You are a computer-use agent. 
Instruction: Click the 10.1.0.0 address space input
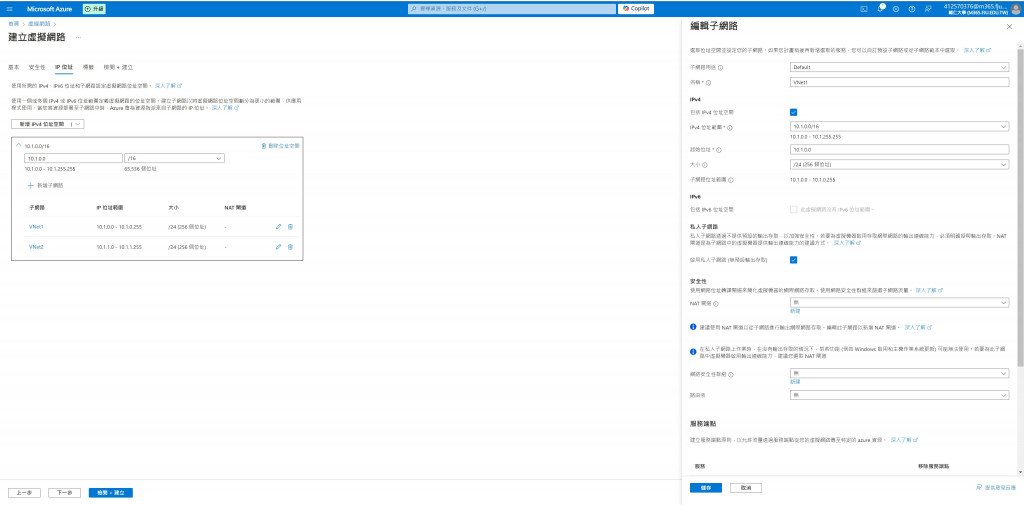click(73, 158)
